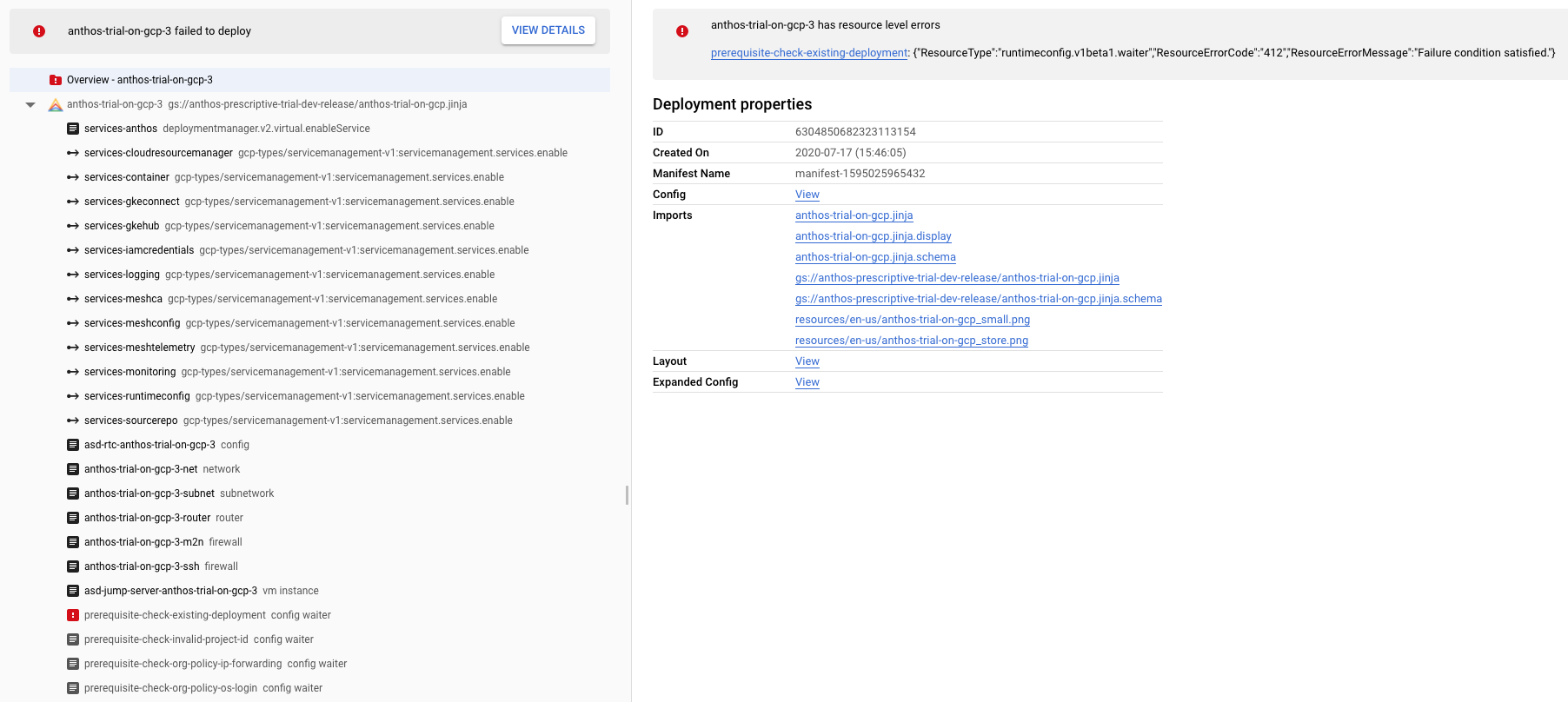This screenshot has height=702, width=1568.
Task: Click the deployment ID value 6304850682323113154
Action: click(855, 132)
